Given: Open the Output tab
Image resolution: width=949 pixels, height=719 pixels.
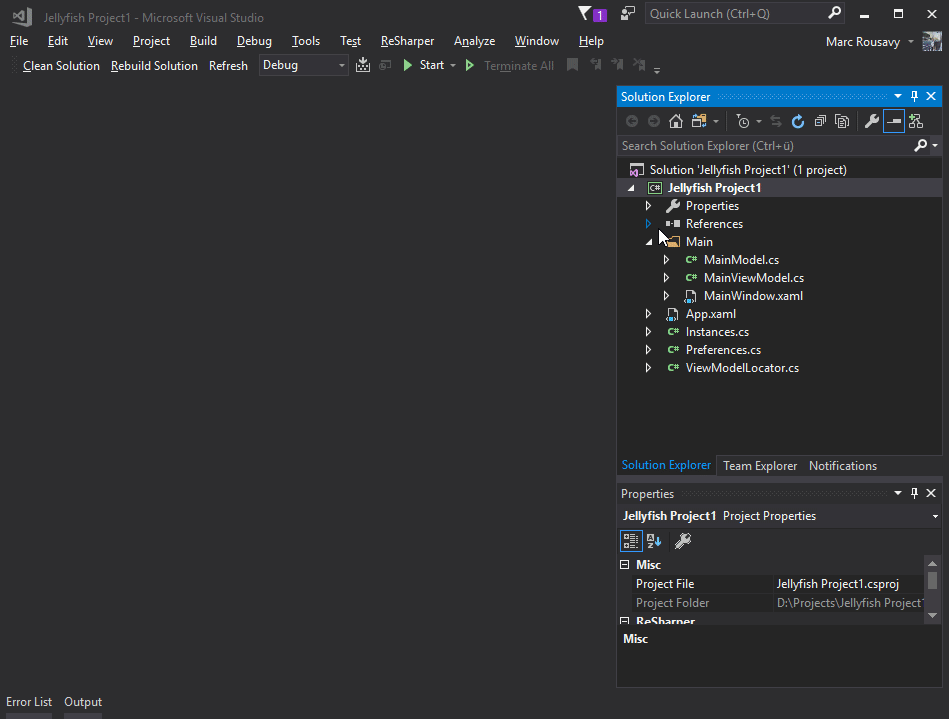Looking at the screenshot, I should coord(83,702).
